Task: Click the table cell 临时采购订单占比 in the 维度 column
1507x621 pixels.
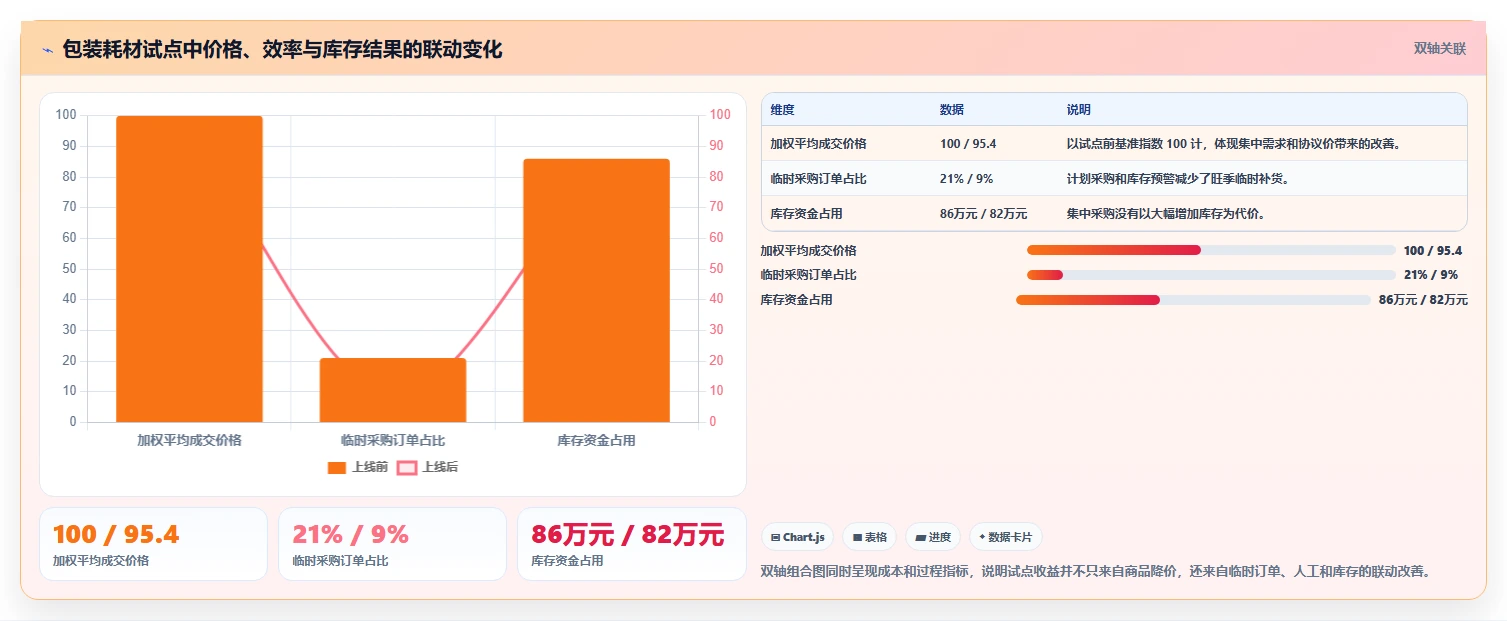Action: [x=818, y=179]
